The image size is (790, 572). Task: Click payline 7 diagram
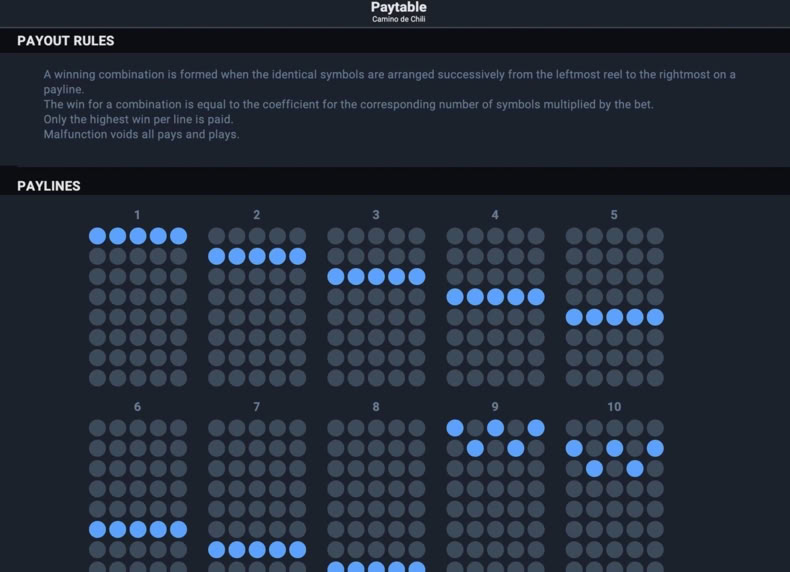(x=257, y=495)
